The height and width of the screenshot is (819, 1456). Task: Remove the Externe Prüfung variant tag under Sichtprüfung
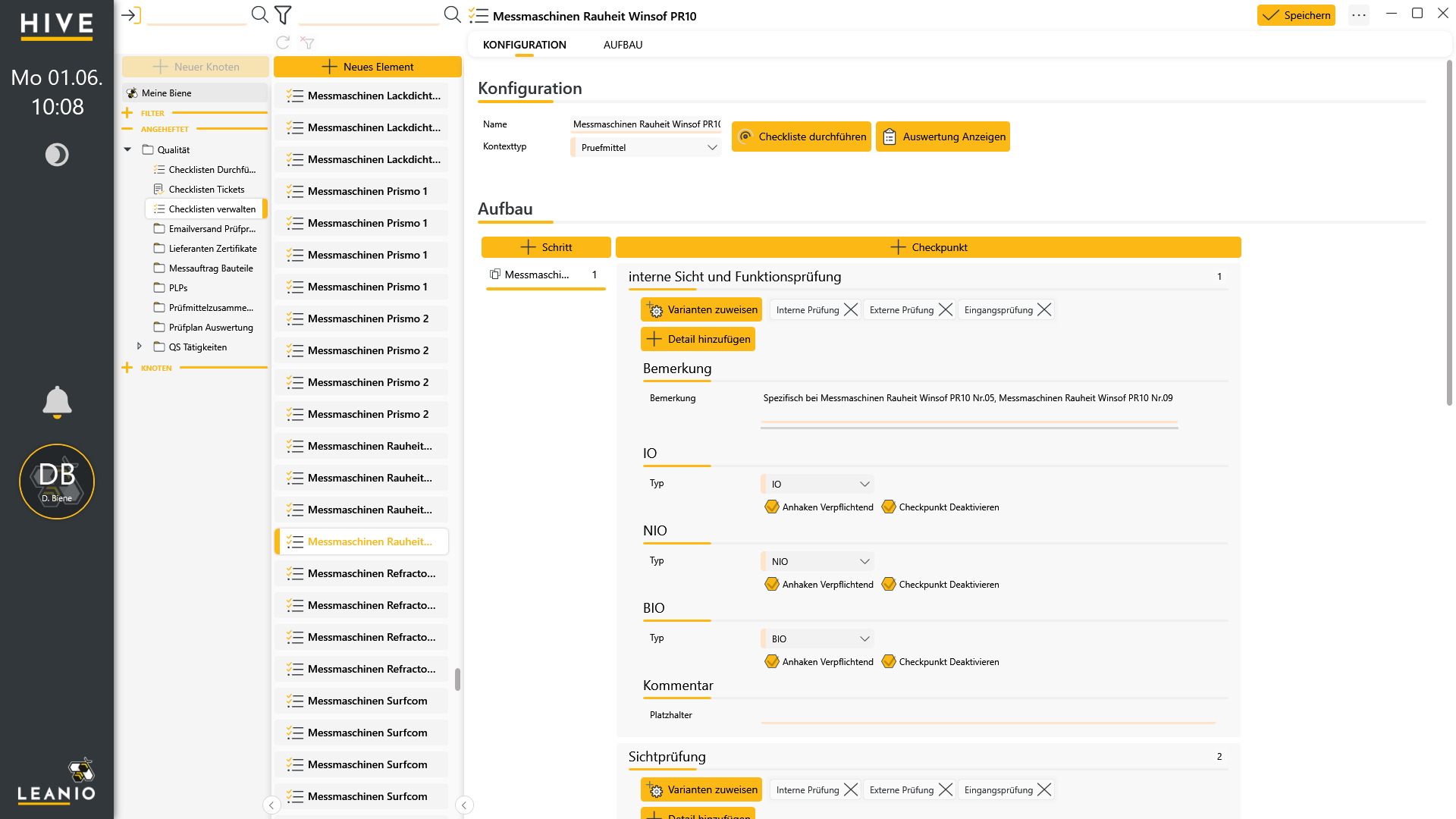pos(945,789)
